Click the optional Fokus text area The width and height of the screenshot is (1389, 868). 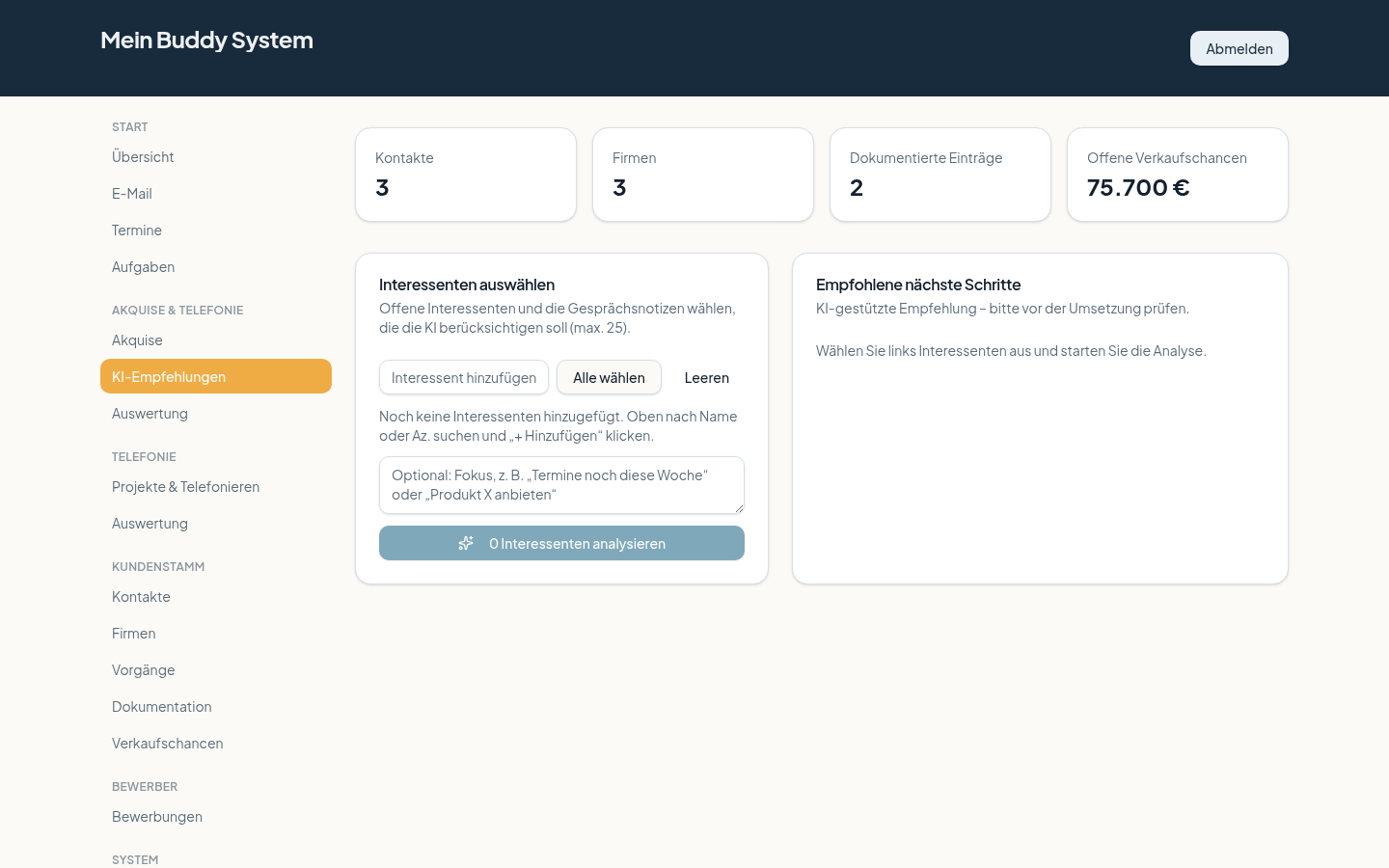561,485
